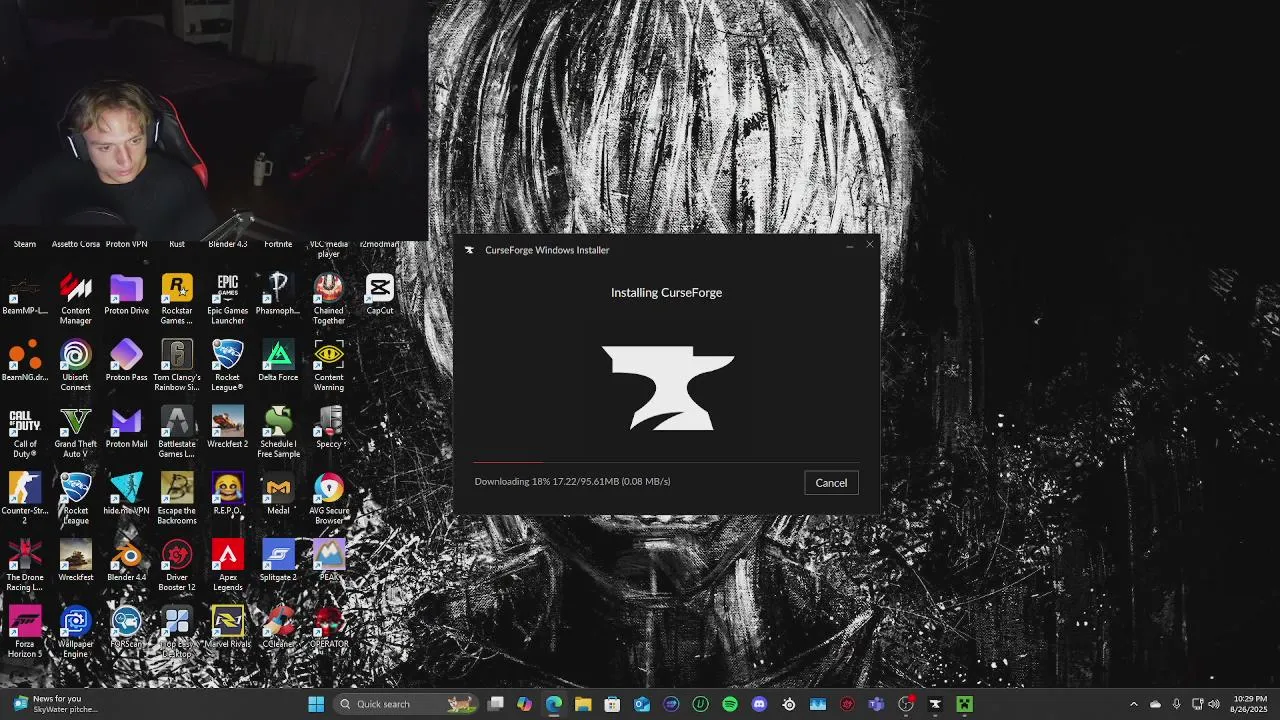Open Epic Games Launcher shortcut

228,299
